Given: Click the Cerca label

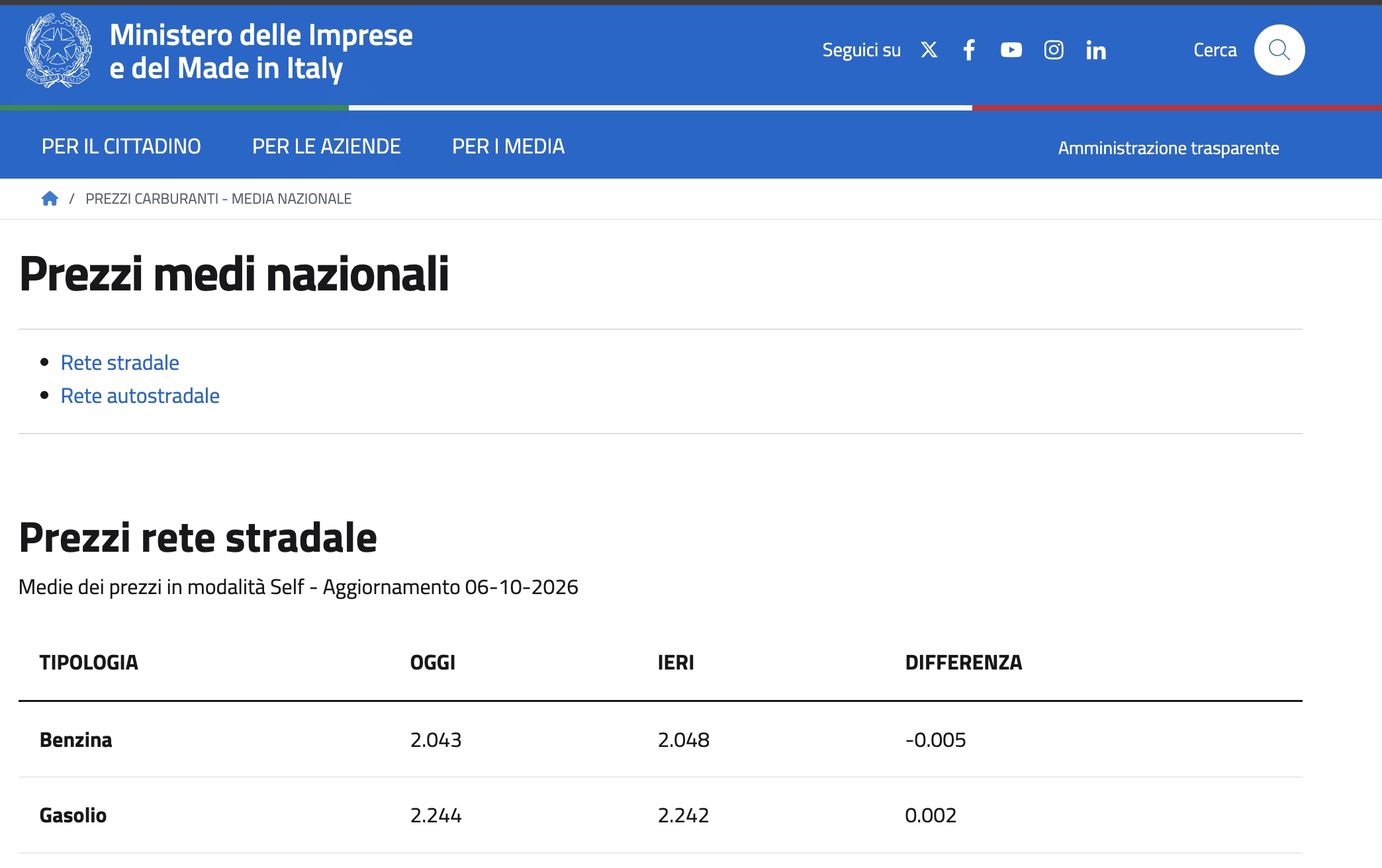Looking at the screenshot, I should point(1215,50).
